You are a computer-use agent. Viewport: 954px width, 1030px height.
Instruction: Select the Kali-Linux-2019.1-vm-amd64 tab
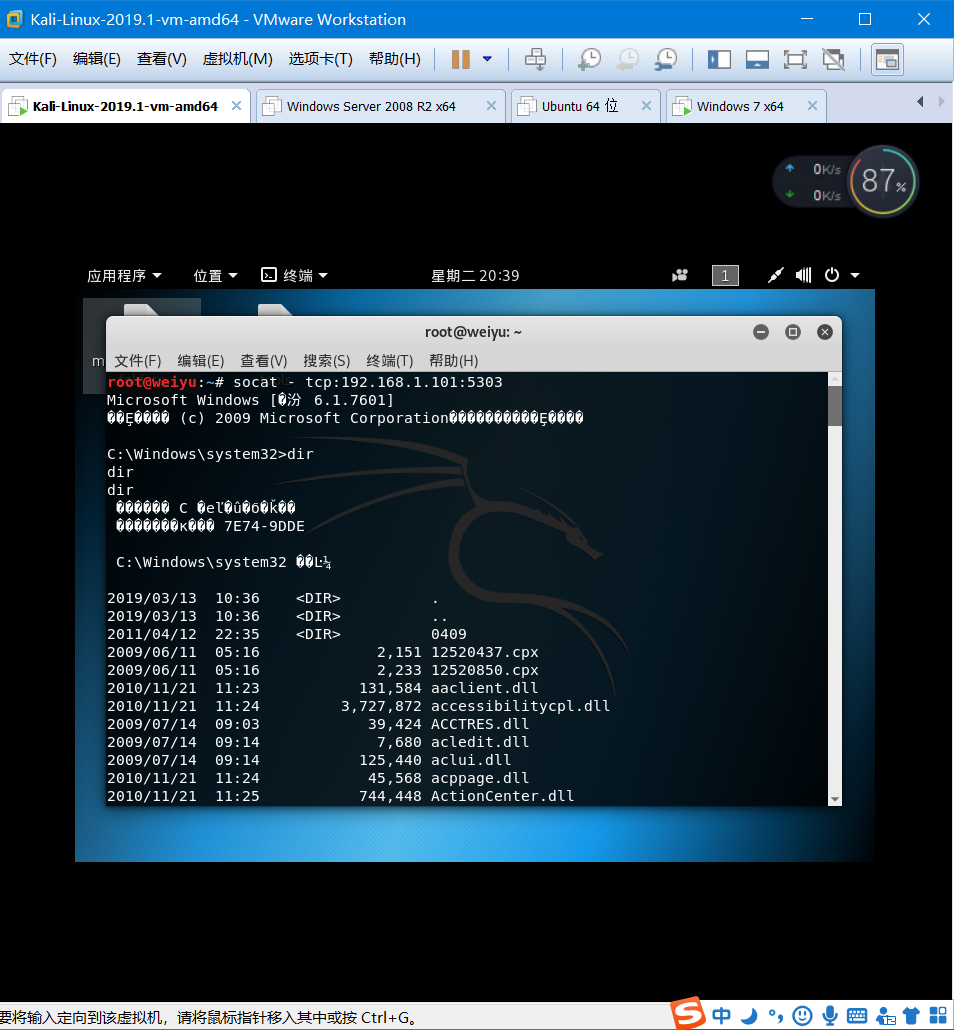click(x=125, y=106)
